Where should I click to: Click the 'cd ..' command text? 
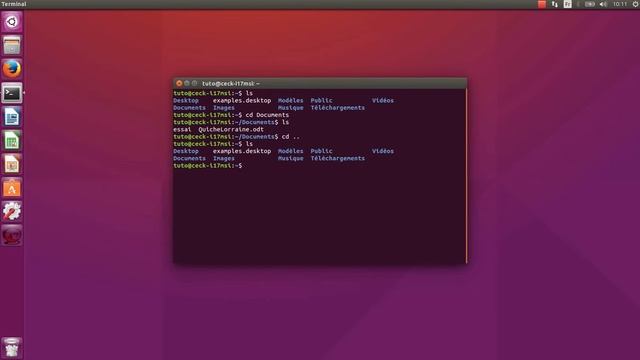[291, 137]
